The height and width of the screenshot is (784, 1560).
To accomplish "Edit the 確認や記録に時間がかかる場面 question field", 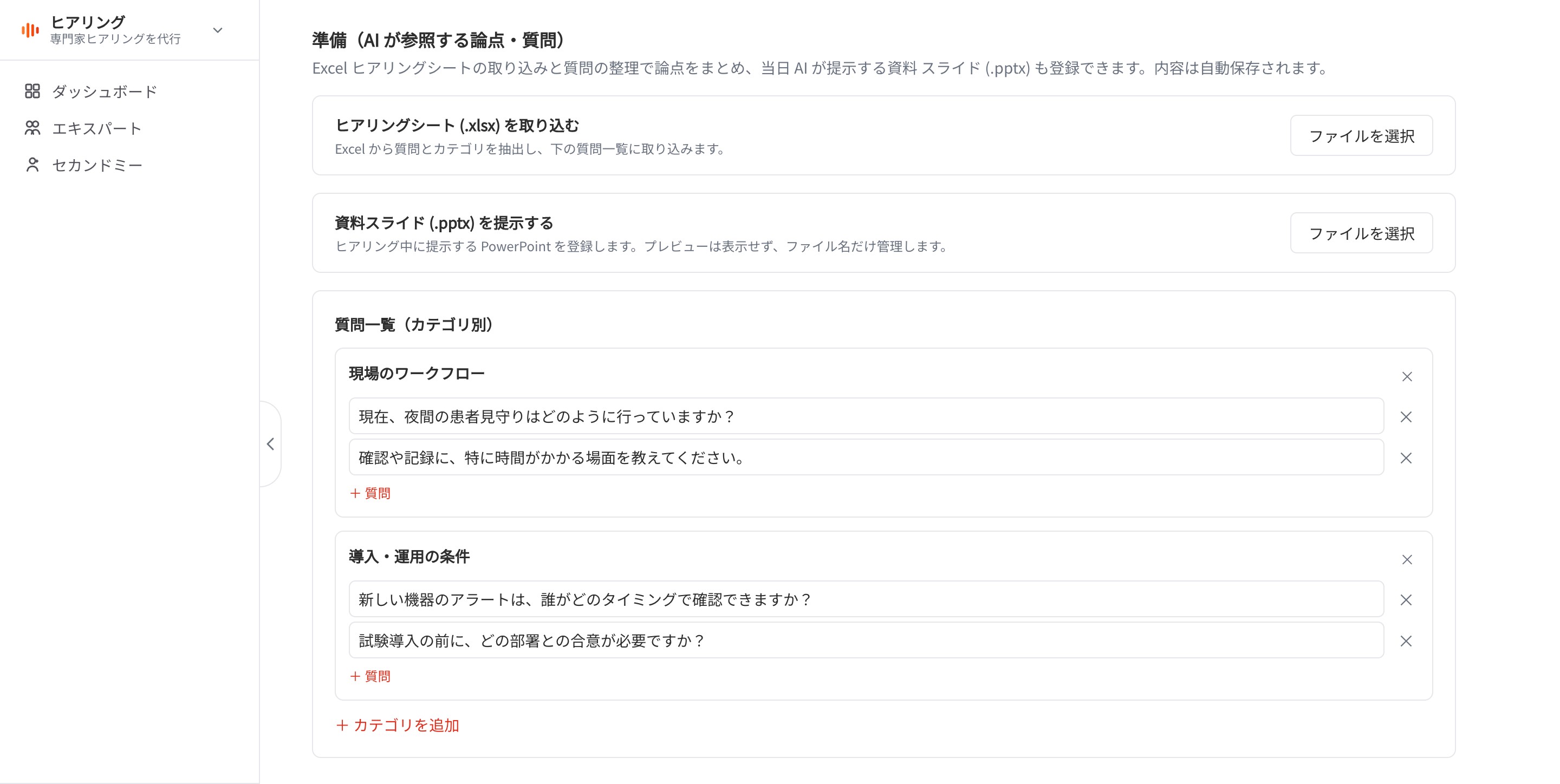I will (866, 458).
